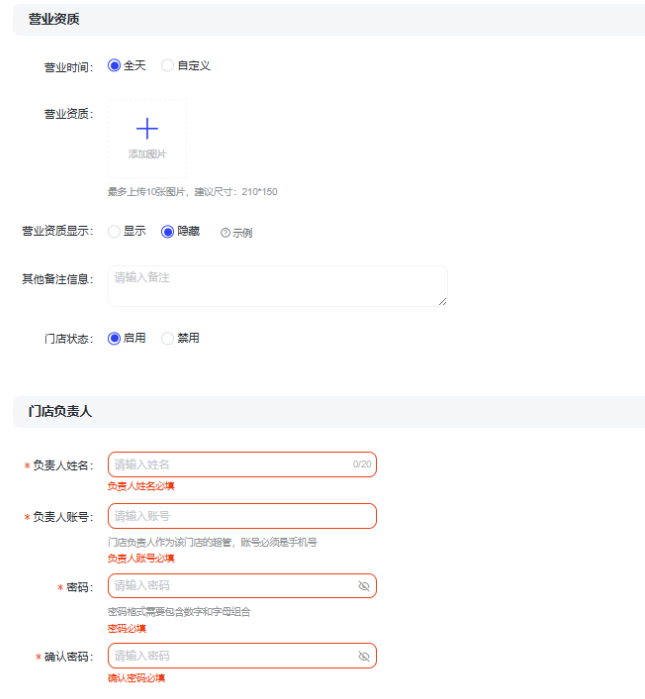645x699 pixels.
Task: Click the 确认密码 input field
Action: click(x=230, y=656)
